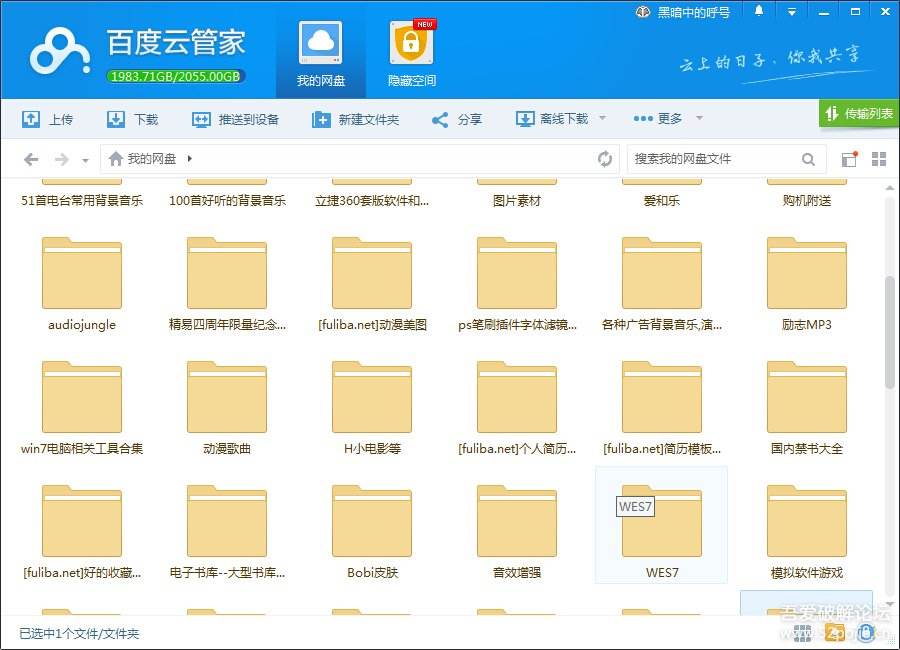900x650 pixels.
Task: Select the Bobi皮肤 folder
Action: tap(372, 532)
